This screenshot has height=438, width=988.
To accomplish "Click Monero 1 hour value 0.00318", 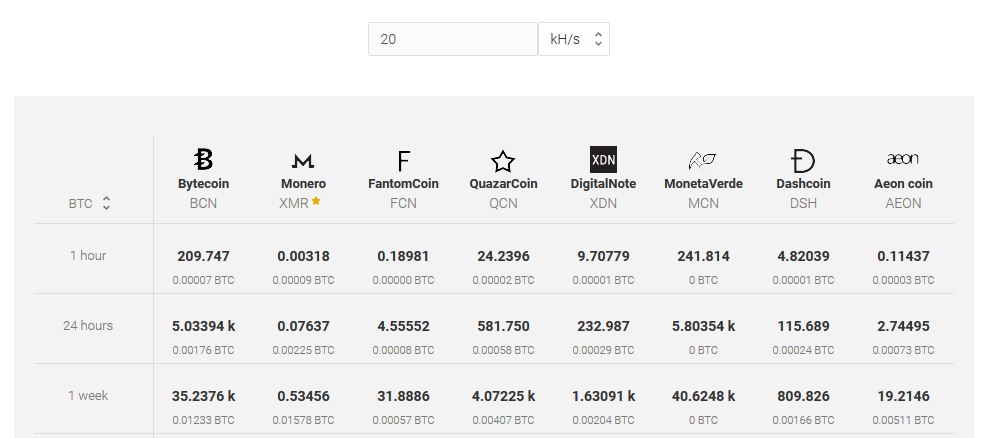I will (x=303, y=256).
